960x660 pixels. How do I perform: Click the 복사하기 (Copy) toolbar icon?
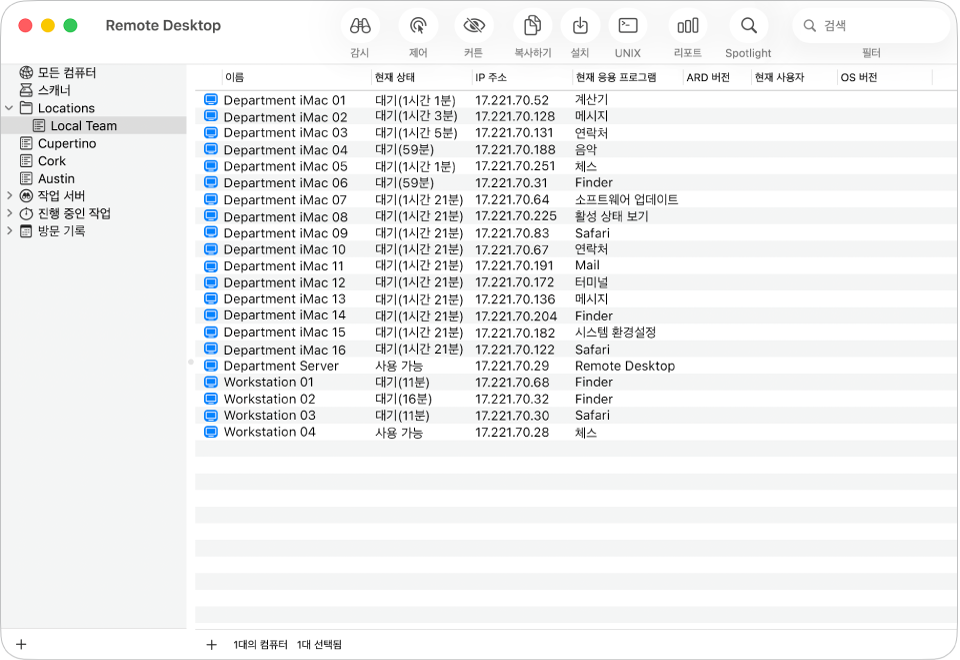[x=533, y=26]
